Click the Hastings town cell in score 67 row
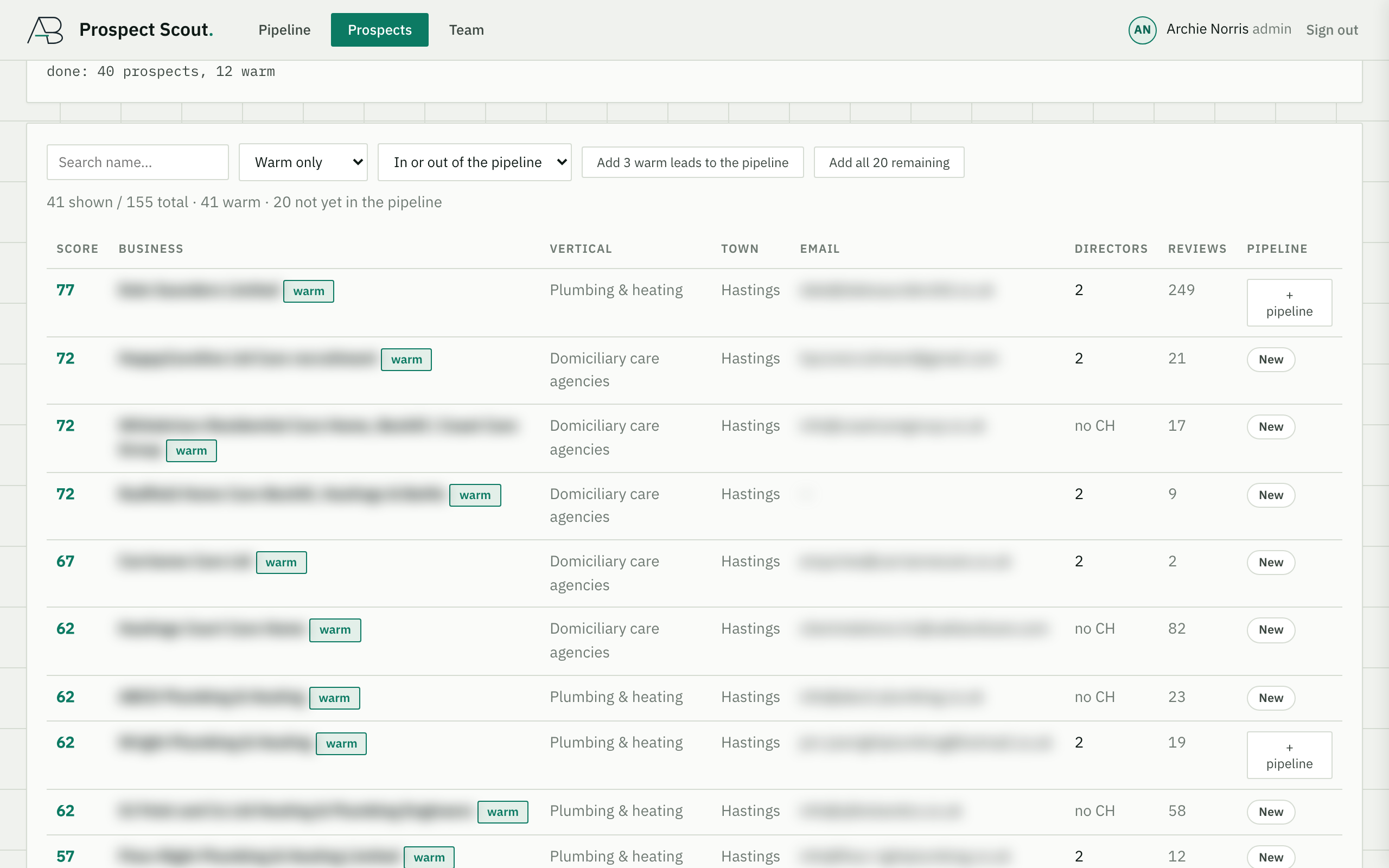The width and height of the screenshot is (1389, 868). coord(750,561)
